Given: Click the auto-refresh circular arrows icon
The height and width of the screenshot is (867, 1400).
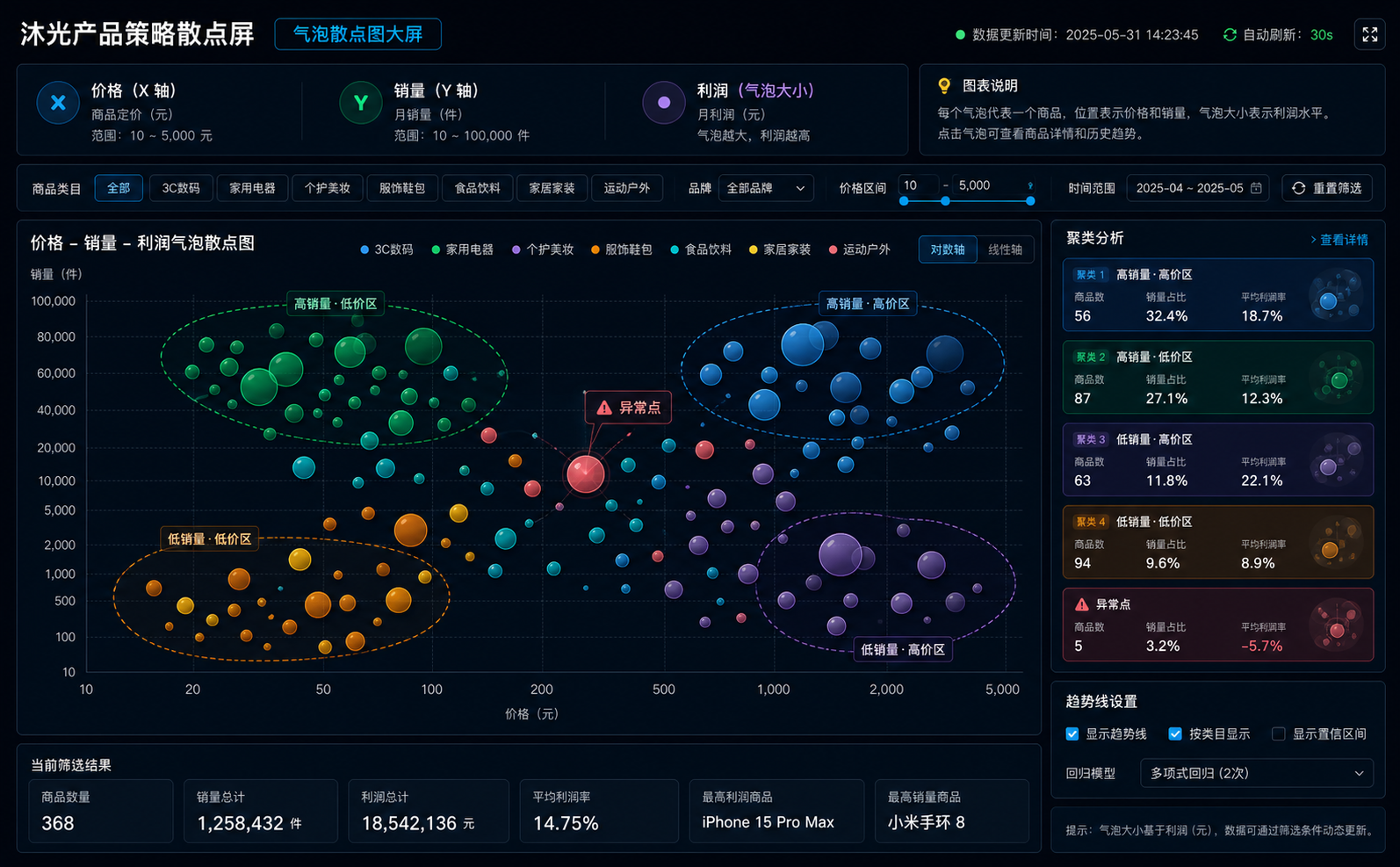Looking at the screenshot, I should (x=1230, y=35).
